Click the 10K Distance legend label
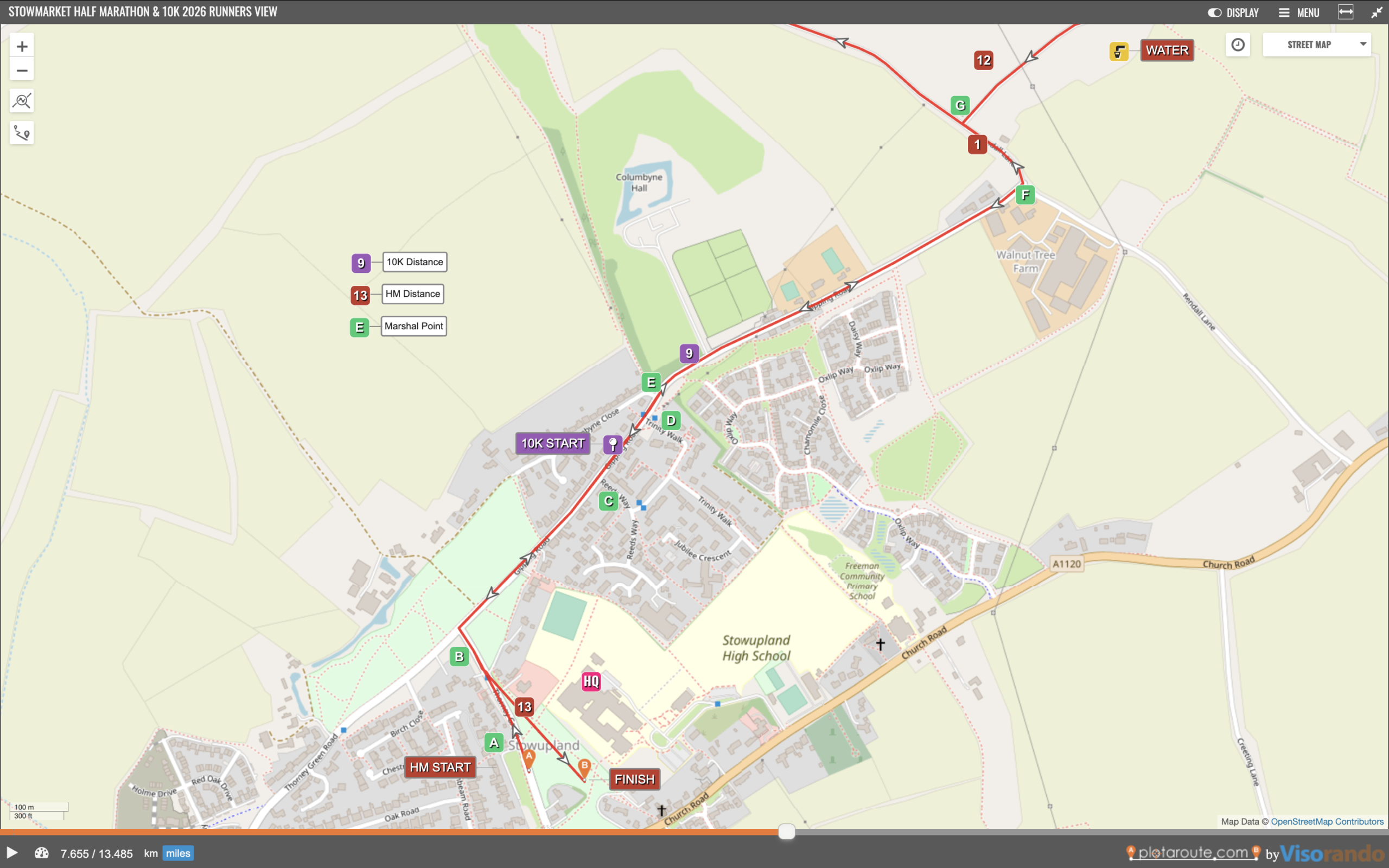Image resolution: width=1389 pixels, height=868 pixels. (415, 262)
